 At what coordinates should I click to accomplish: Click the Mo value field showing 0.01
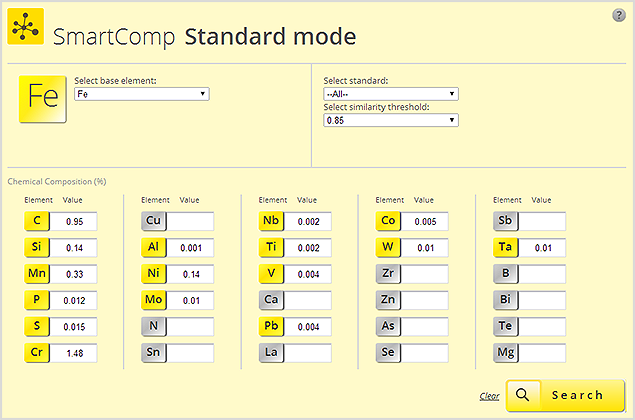190,301
